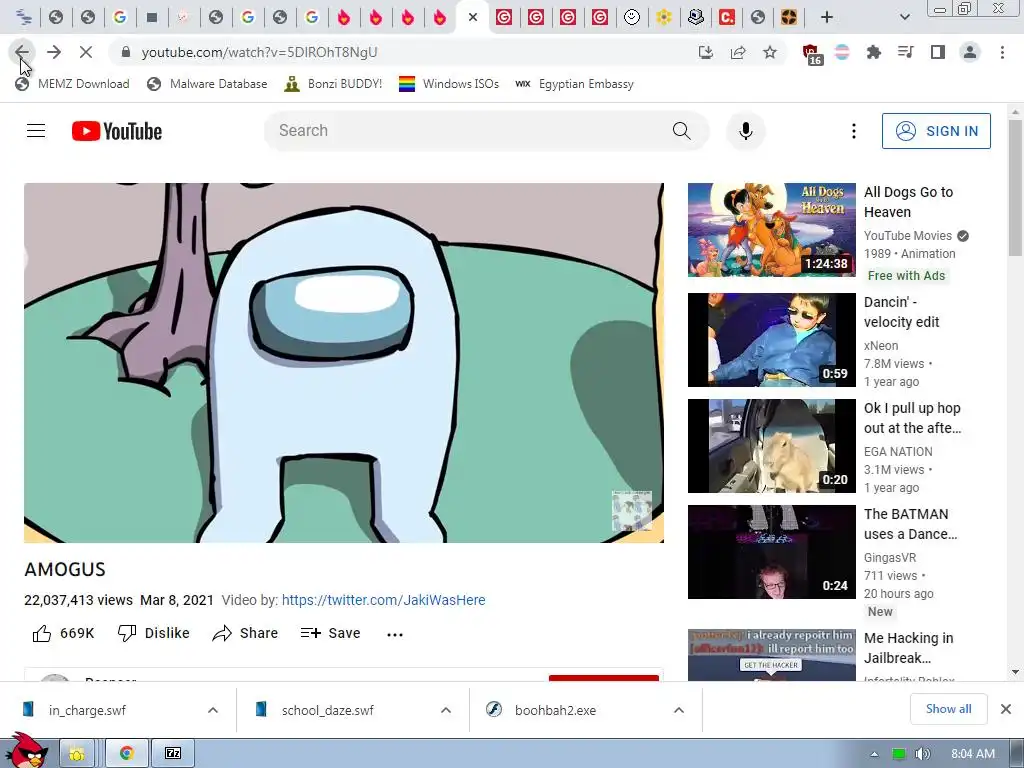
Task: Open a new browser tab
Action: pos(826,18)
